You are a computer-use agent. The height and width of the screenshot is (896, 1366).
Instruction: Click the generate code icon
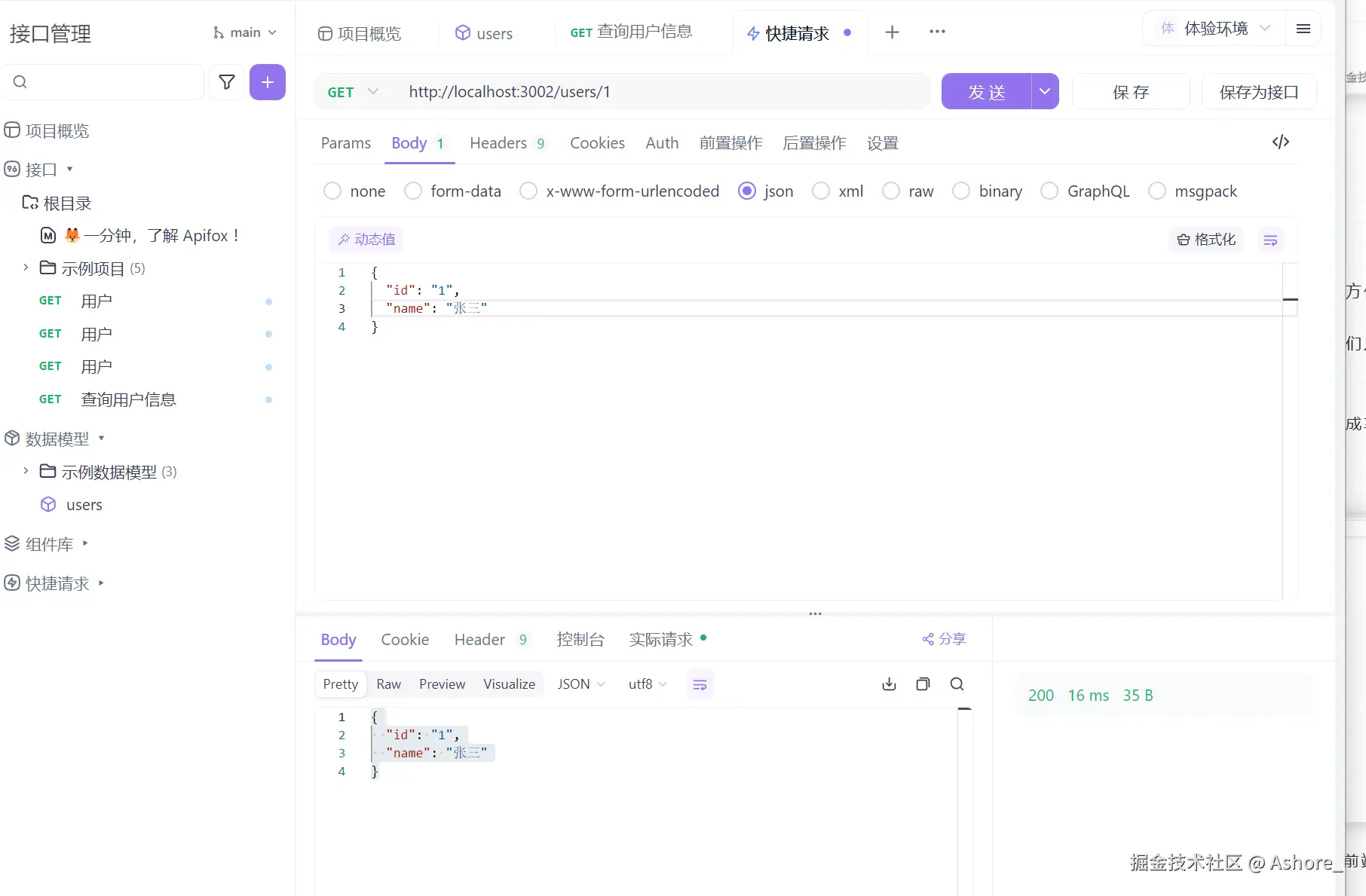pyautogui.click(x=1281, y=142)
